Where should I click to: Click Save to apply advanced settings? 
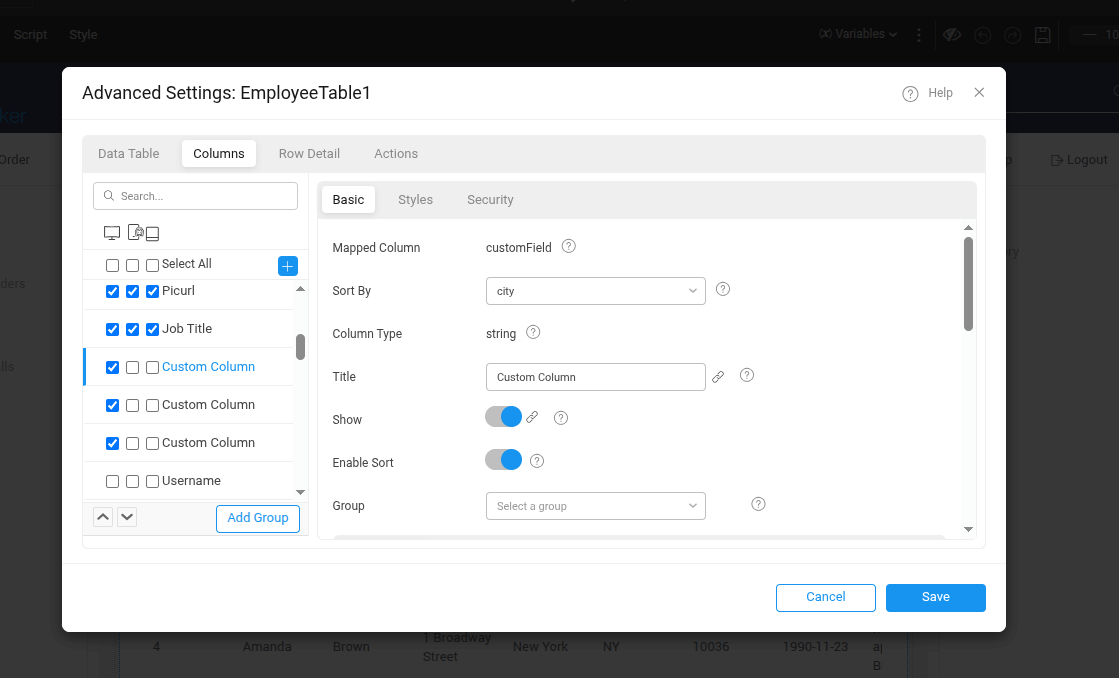(x=935, y=596)
